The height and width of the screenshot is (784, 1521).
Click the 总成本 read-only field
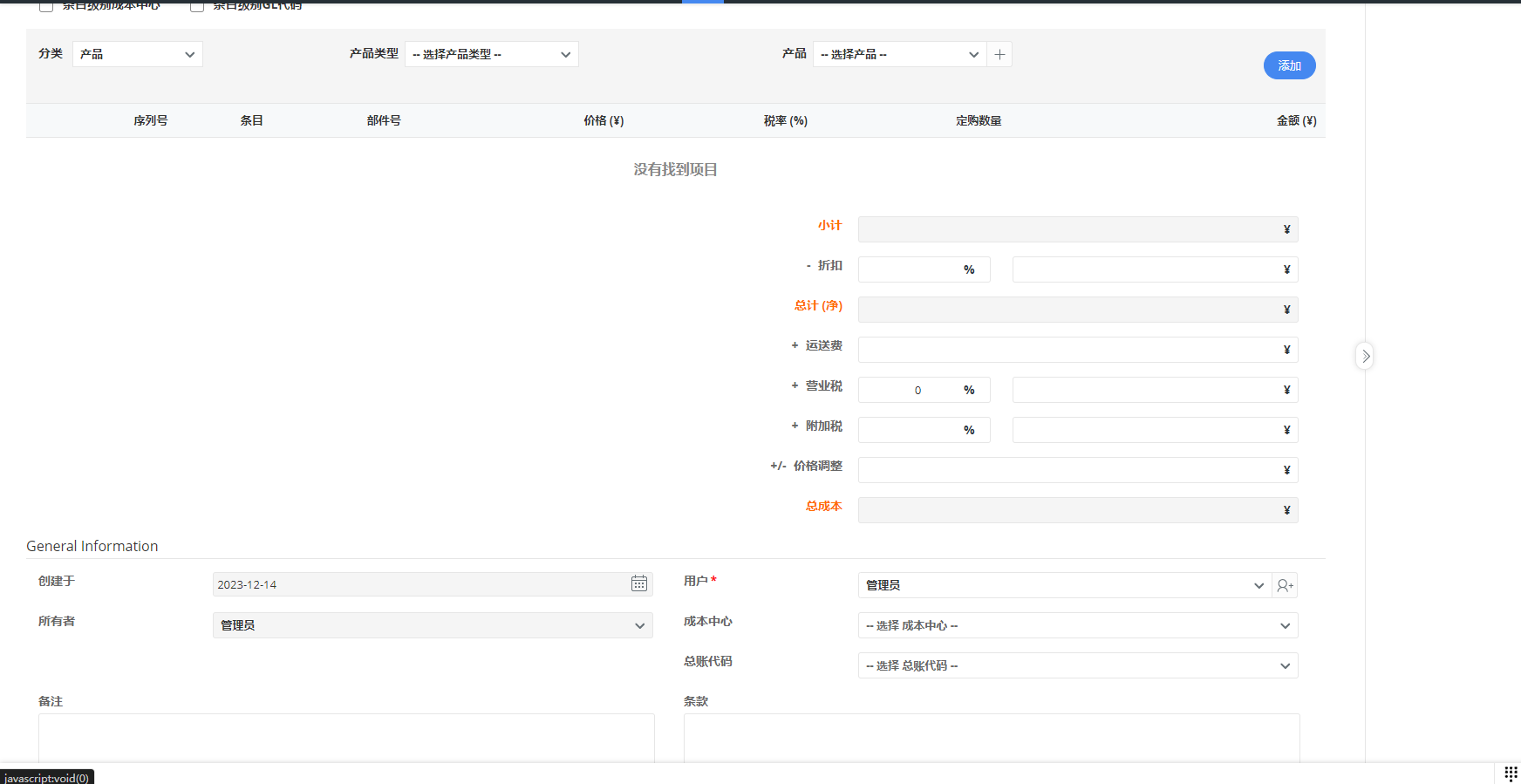click(x=1078, y=510)
